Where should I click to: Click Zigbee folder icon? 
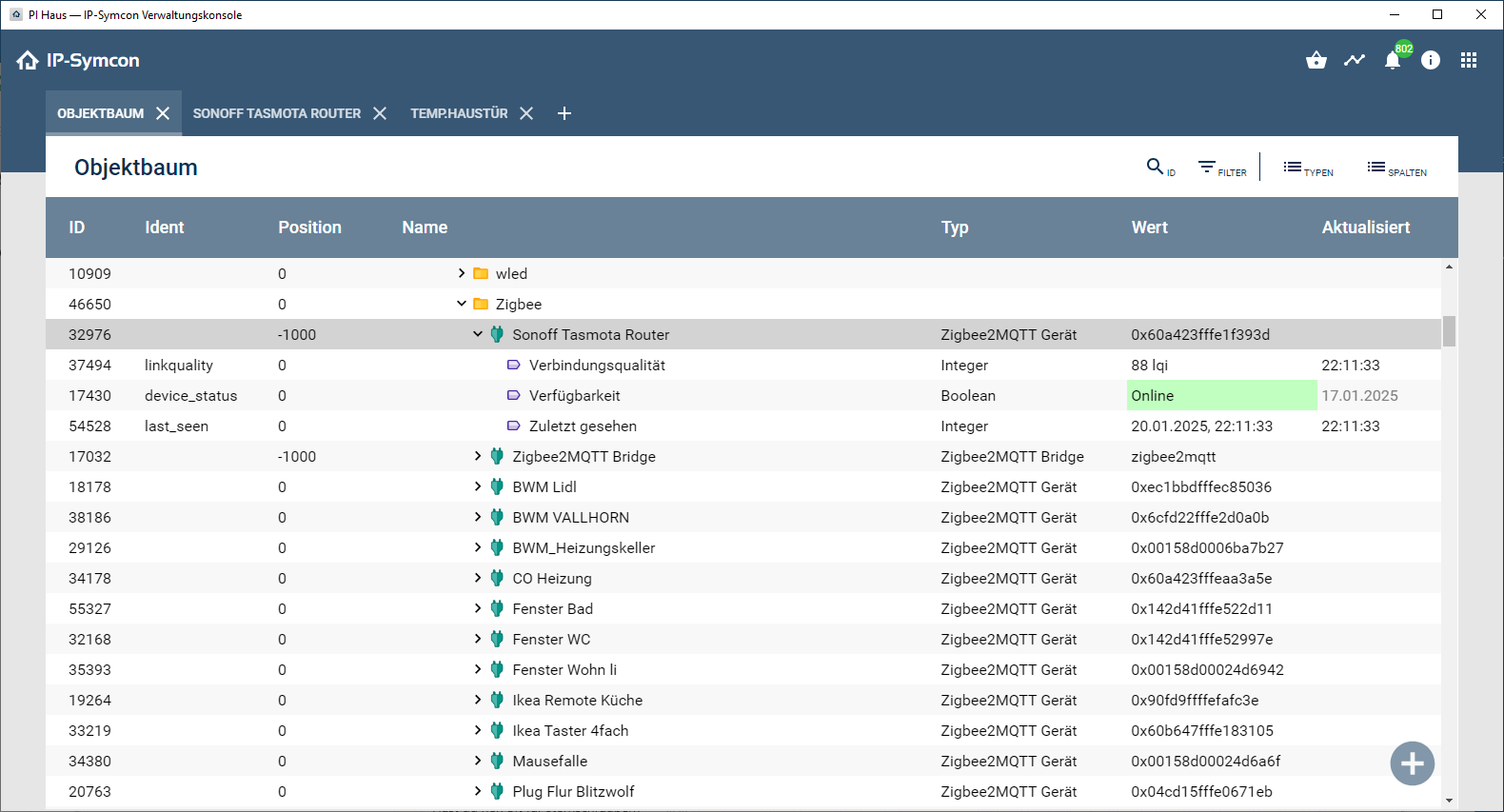[481, 304]
